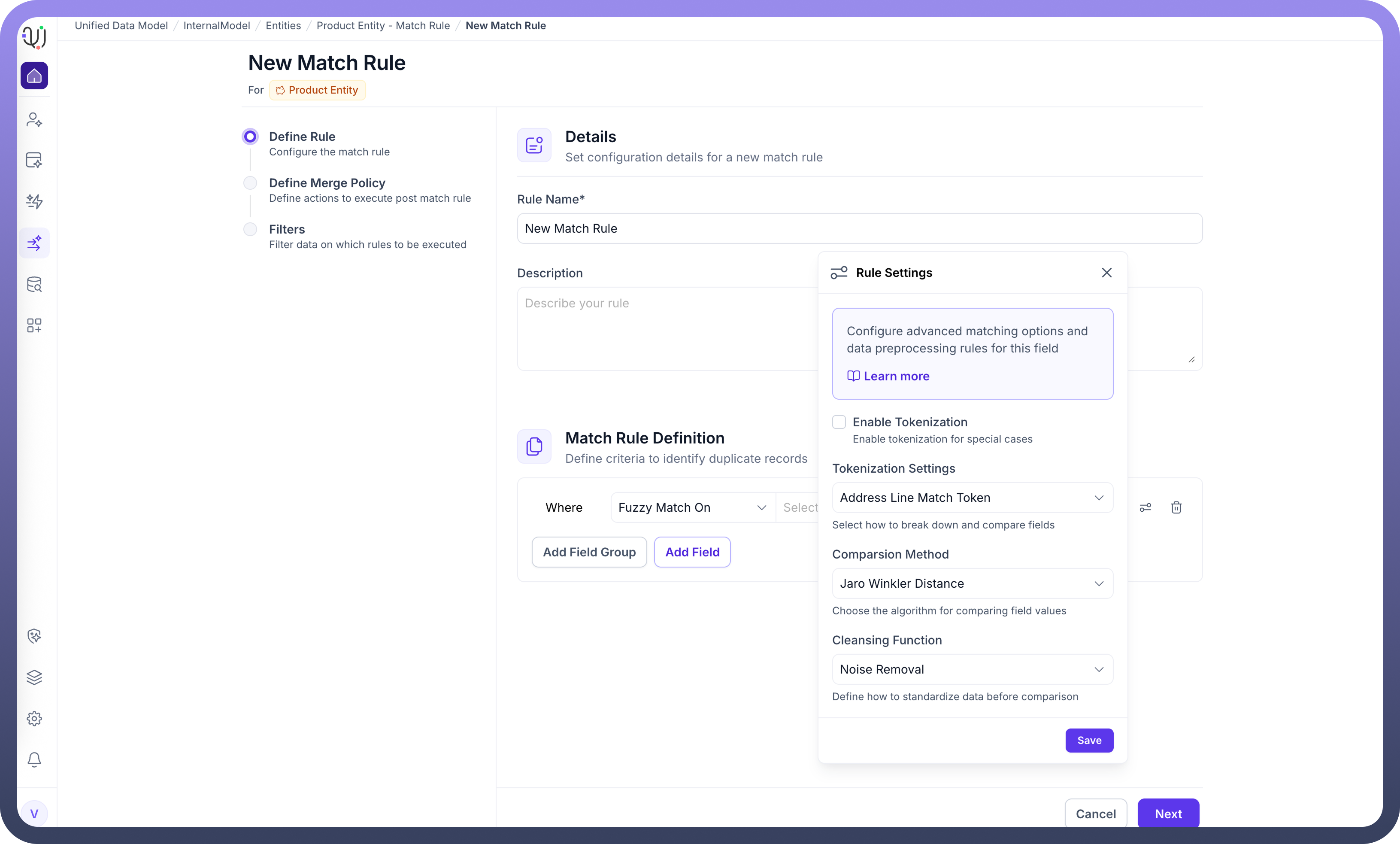This screenshot has width=1400, height=844.
Task: Navigate to Unified Data Model breadcrumb
Action: [121, 26]
